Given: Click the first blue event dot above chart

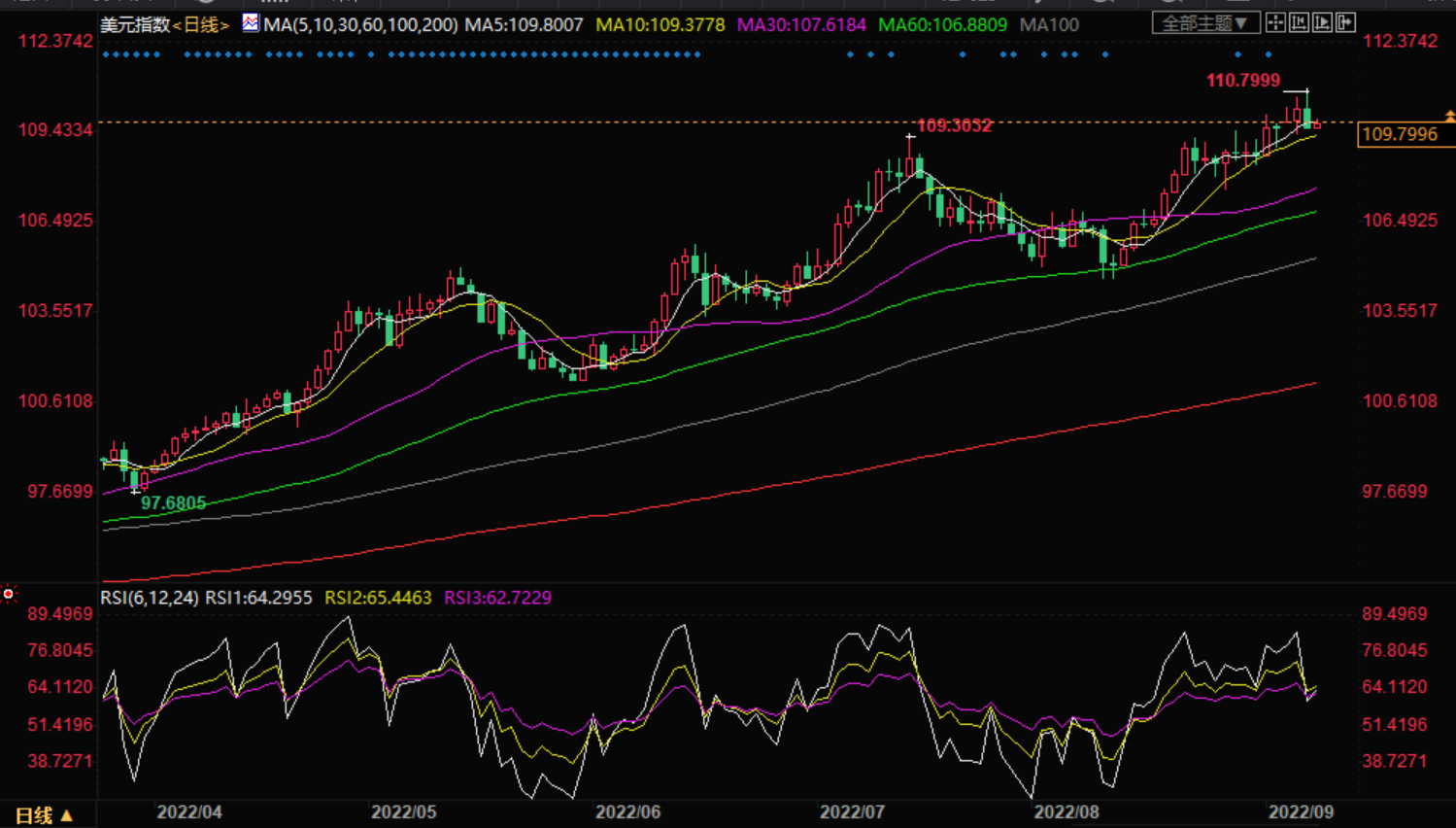Looking at the screenshot, I should [105, 54].
